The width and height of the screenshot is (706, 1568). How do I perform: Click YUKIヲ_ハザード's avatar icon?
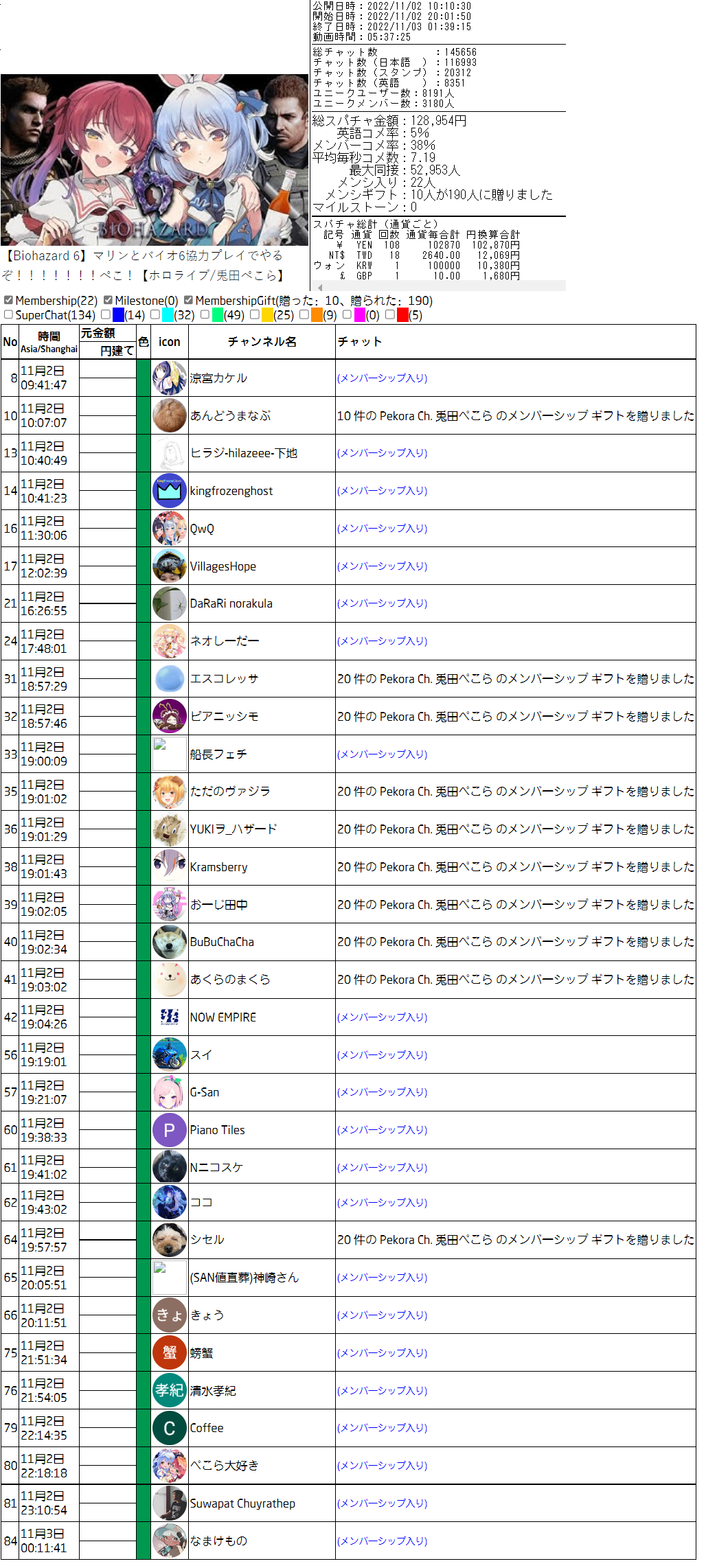(x=170, y=829)
